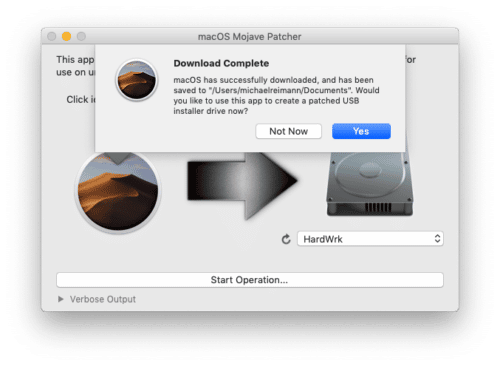500x366 pixels.
Task: Click the refresh volumes arrow icon
Action: (x=286, y=239)
